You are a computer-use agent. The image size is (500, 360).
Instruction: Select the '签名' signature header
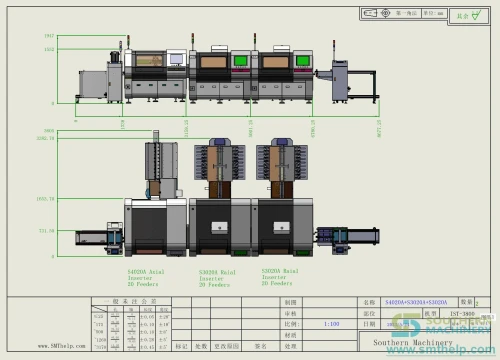click(260, 346)
